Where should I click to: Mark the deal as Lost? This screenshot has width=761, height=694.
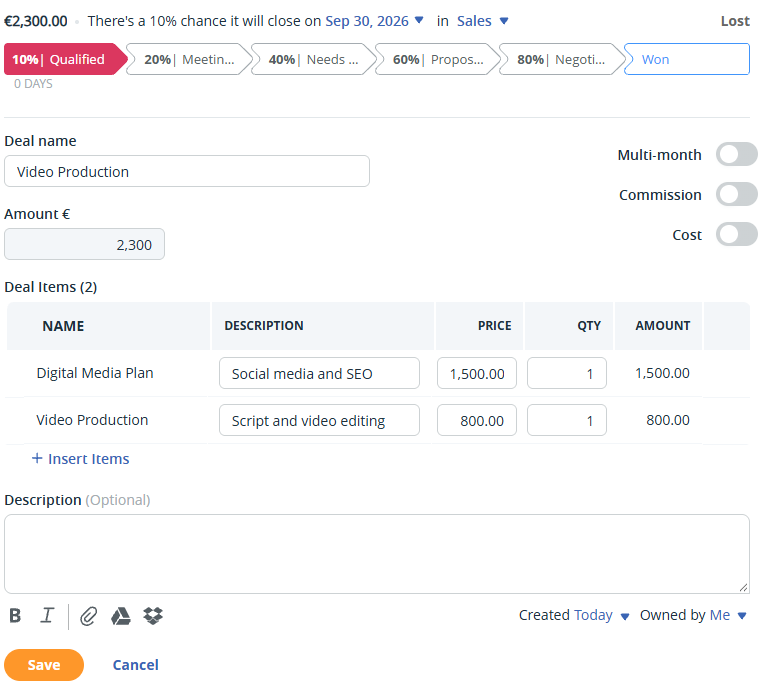[735, 21]
